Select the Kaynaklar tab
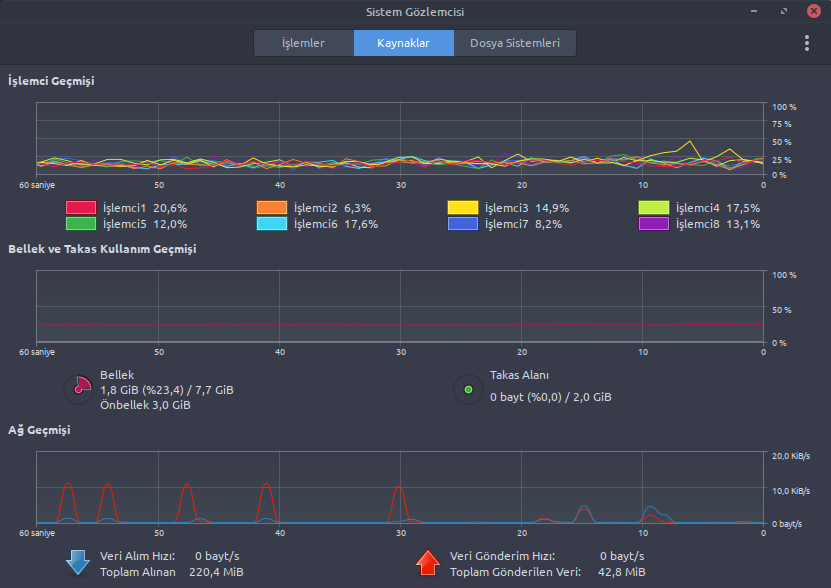 [403, 43]
